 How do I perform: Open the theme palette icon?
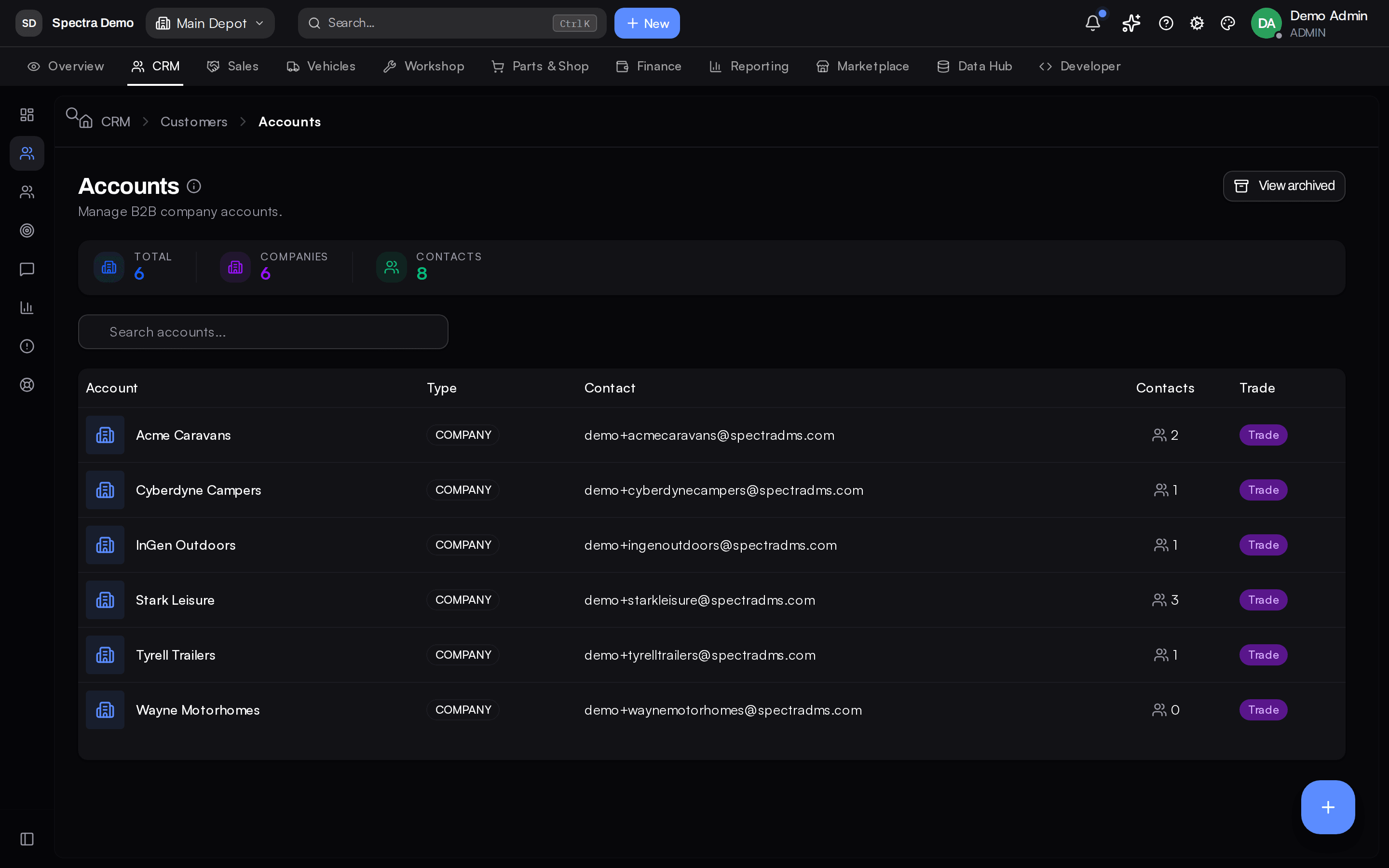click(x=1228, y=23)
